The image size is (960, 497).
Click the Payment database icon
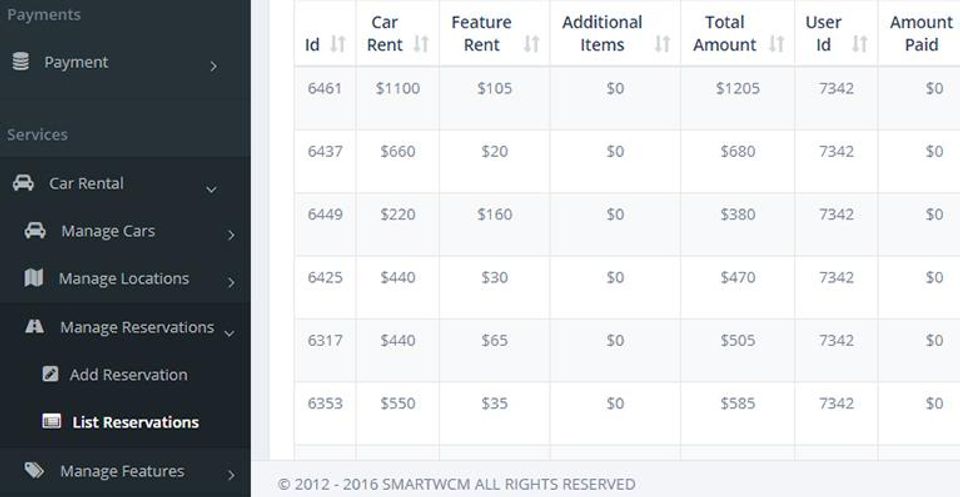click(x=20, y=62)
